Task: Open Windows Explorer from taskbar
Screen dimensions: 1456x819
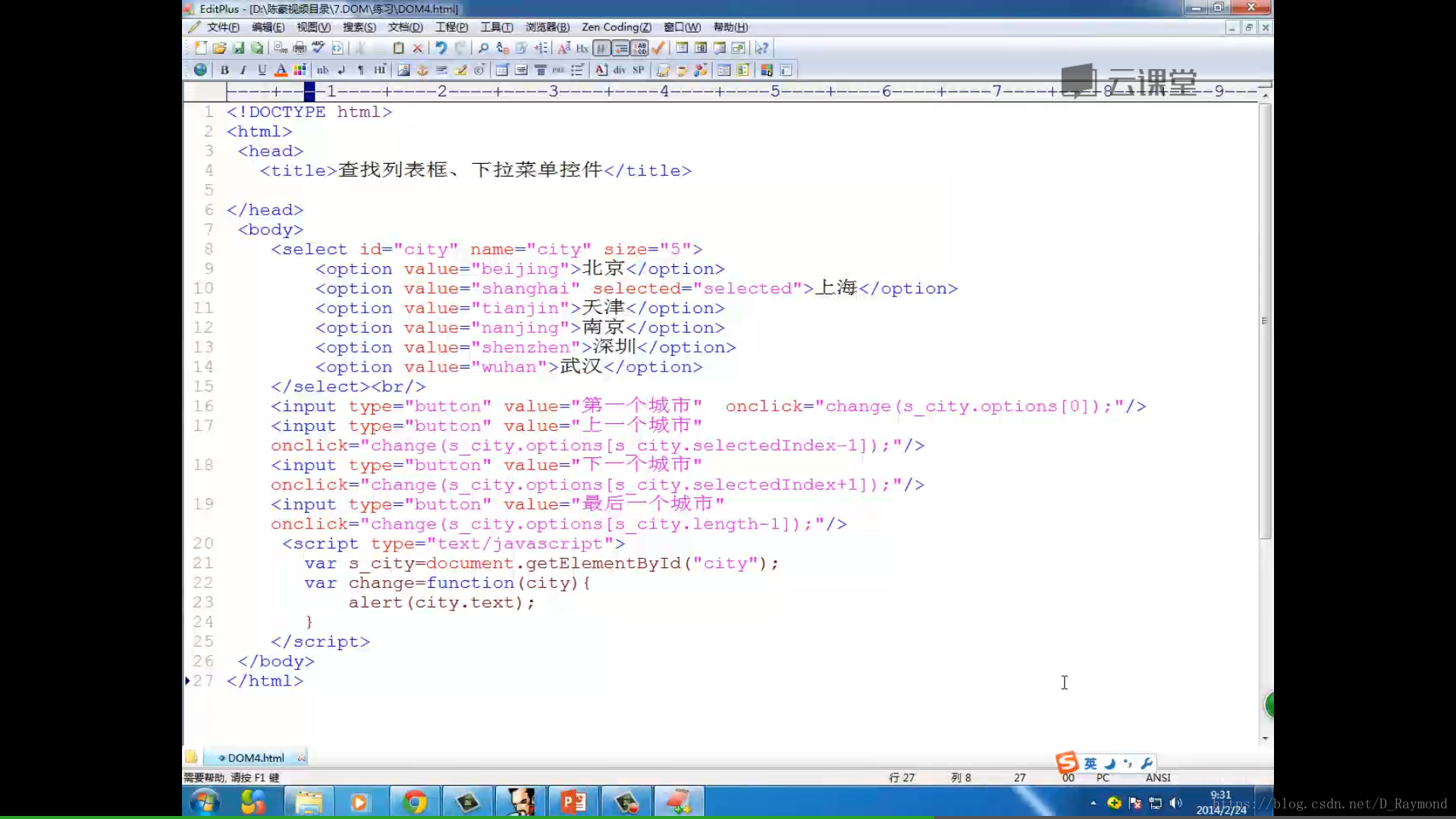Action: click(309, 802)
